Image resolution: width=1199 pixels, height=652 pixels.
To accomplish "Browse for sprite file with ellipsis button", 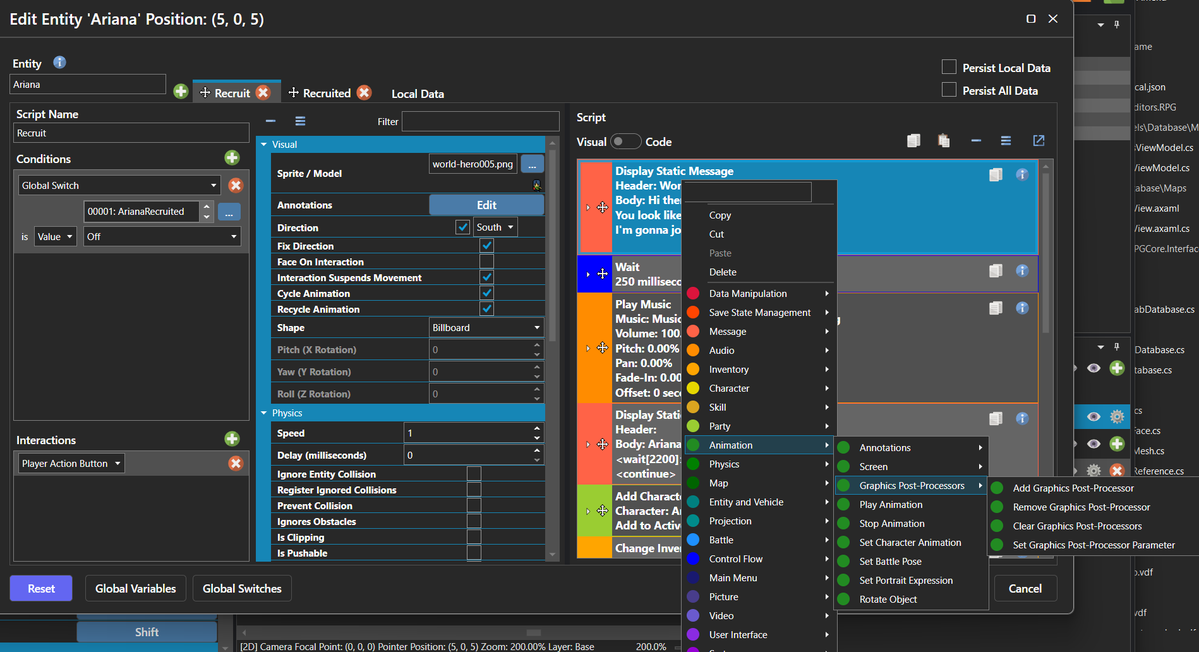I will pyautogui.click(x=532, y=164).
